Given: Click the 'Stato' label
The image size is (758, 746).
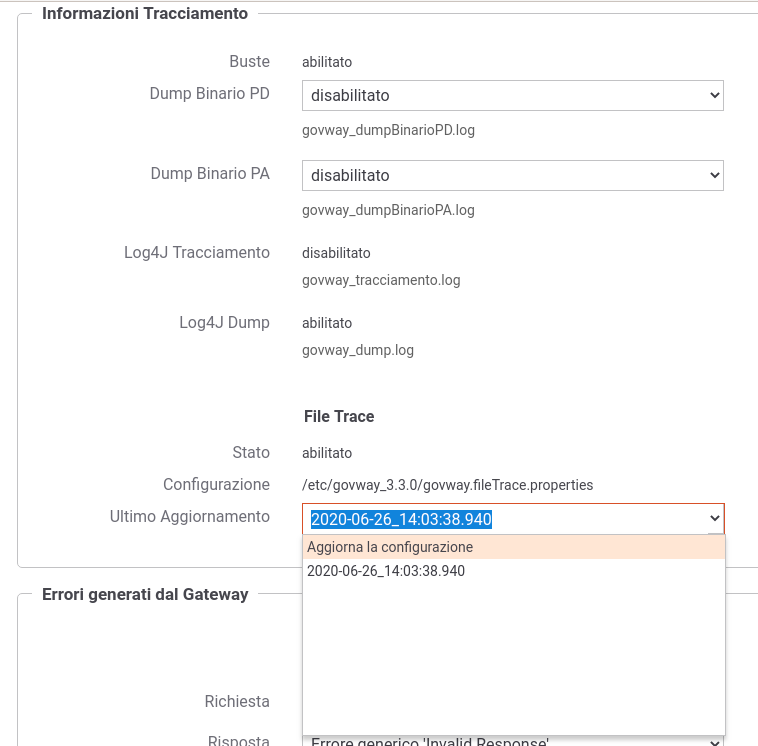Looking at the screenshot, I should [x=251, y=452].
